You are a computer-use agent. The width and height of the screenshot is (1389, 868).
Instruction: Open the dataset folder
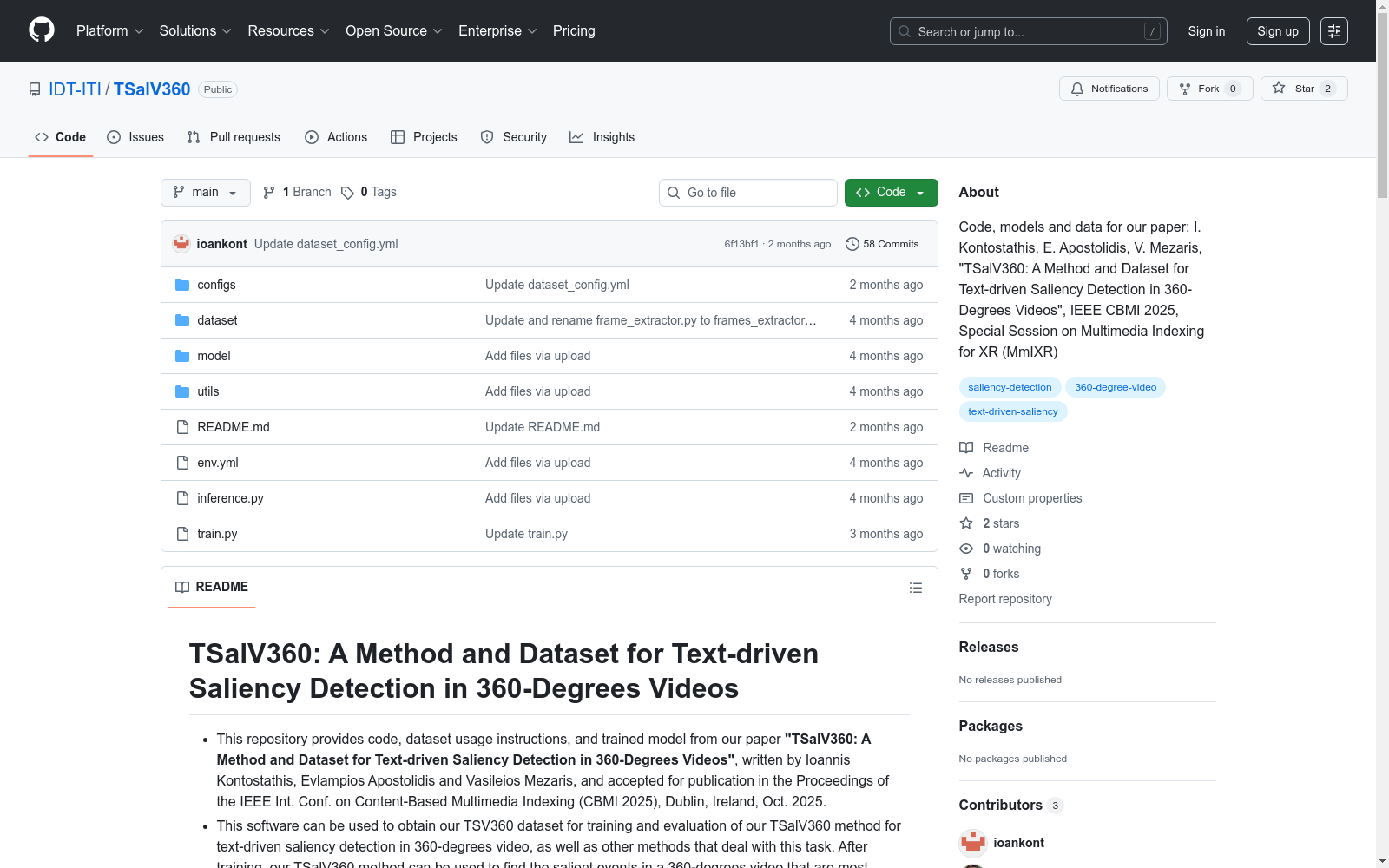point(217,320)
